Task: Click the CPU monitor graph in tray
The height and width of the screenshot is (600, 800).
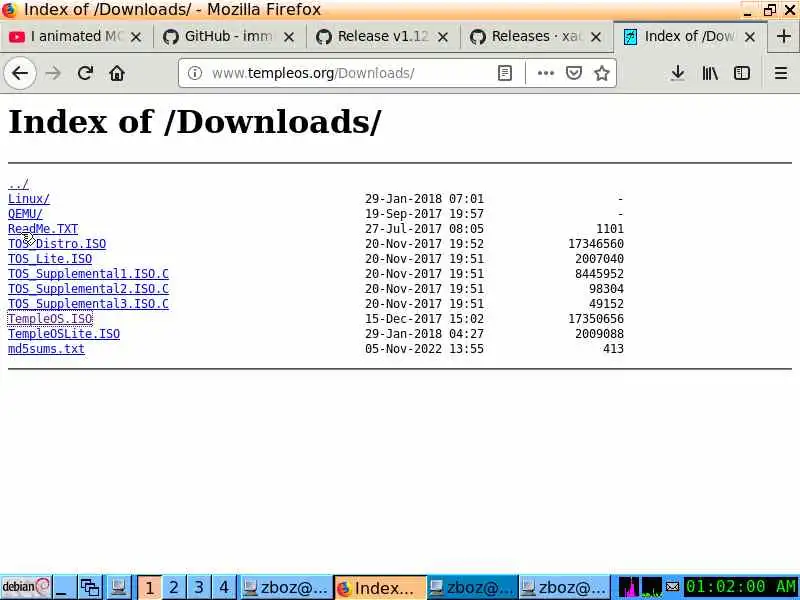Action: [629, 587]
